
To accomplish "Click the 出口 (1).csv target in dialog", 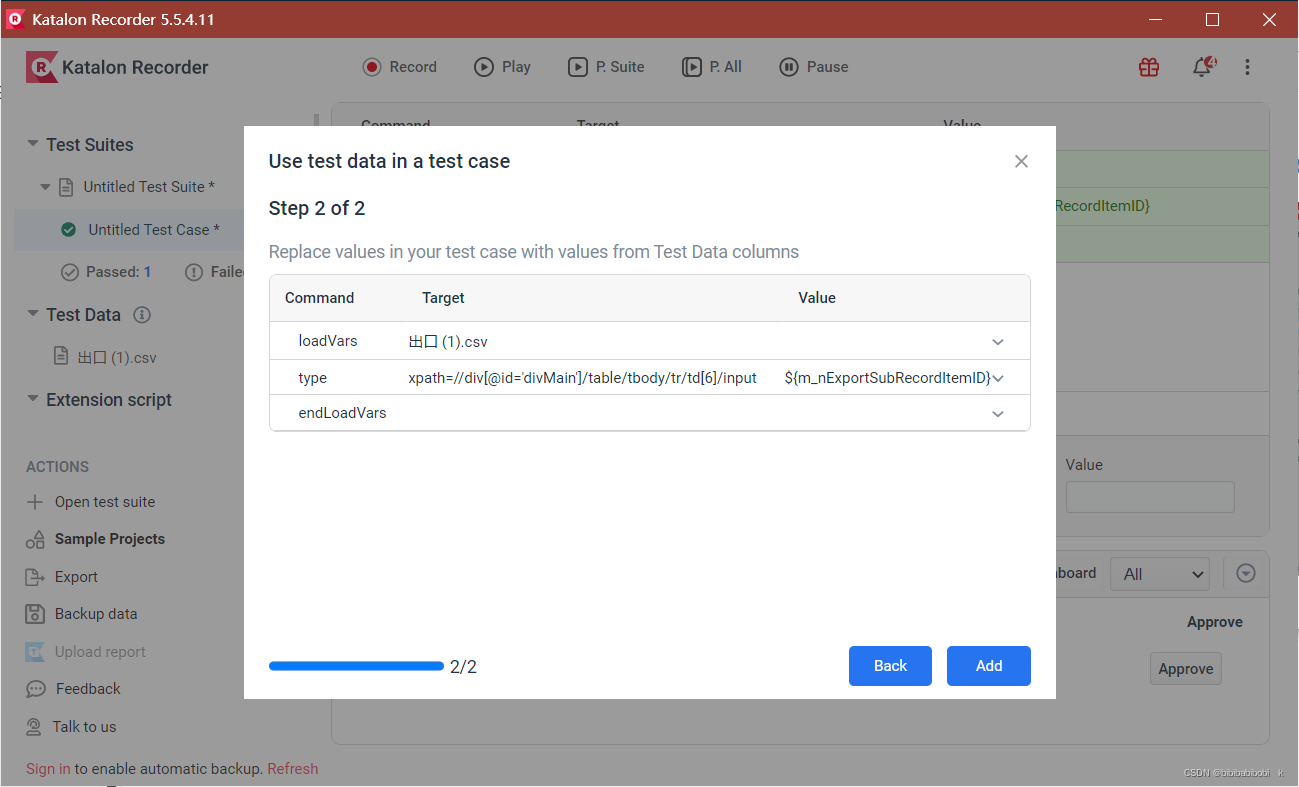I will point(448,342).
